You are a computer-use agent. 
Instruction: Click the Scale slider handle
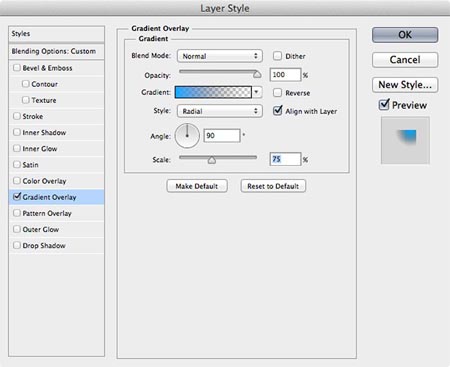(x=212, y=160)
